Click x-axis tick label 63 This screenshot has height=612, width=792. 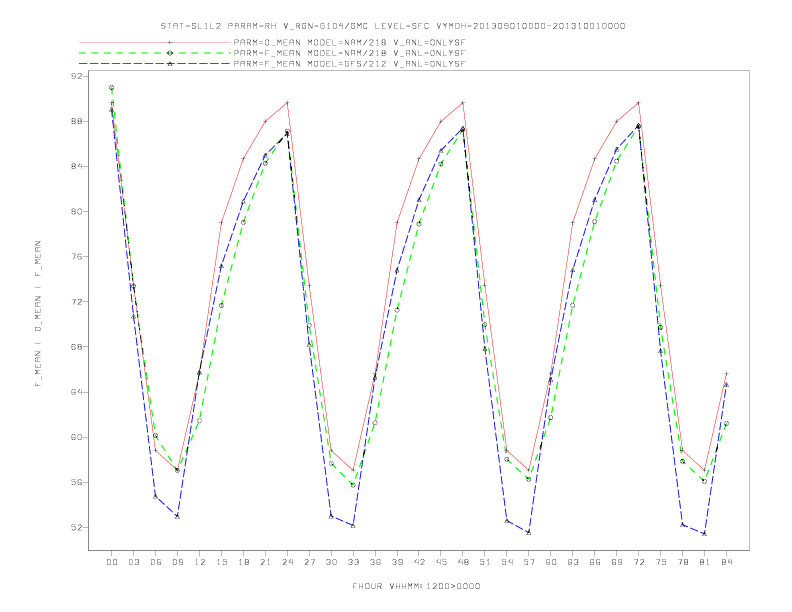click(x=573, y=562)
